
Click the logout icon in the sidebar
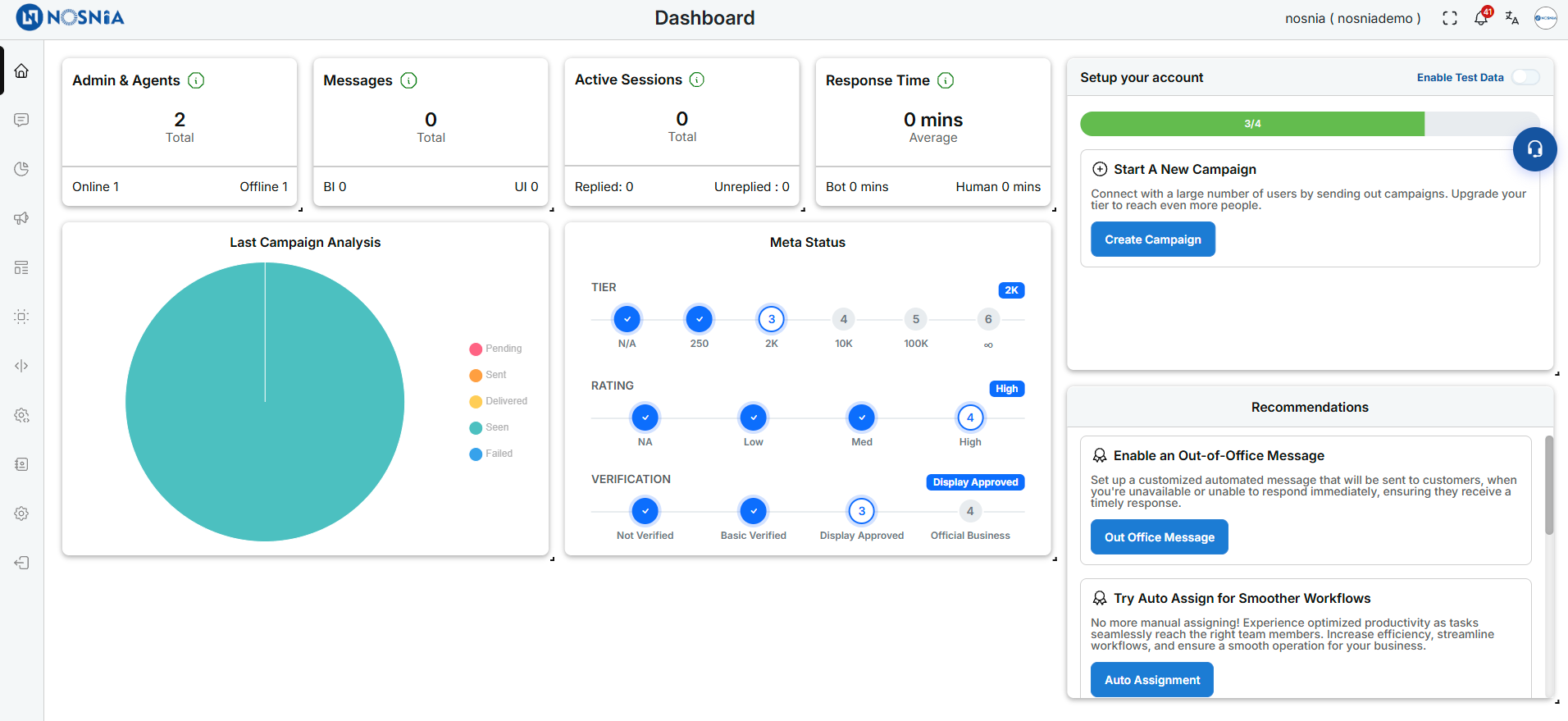tap(21, 563)
